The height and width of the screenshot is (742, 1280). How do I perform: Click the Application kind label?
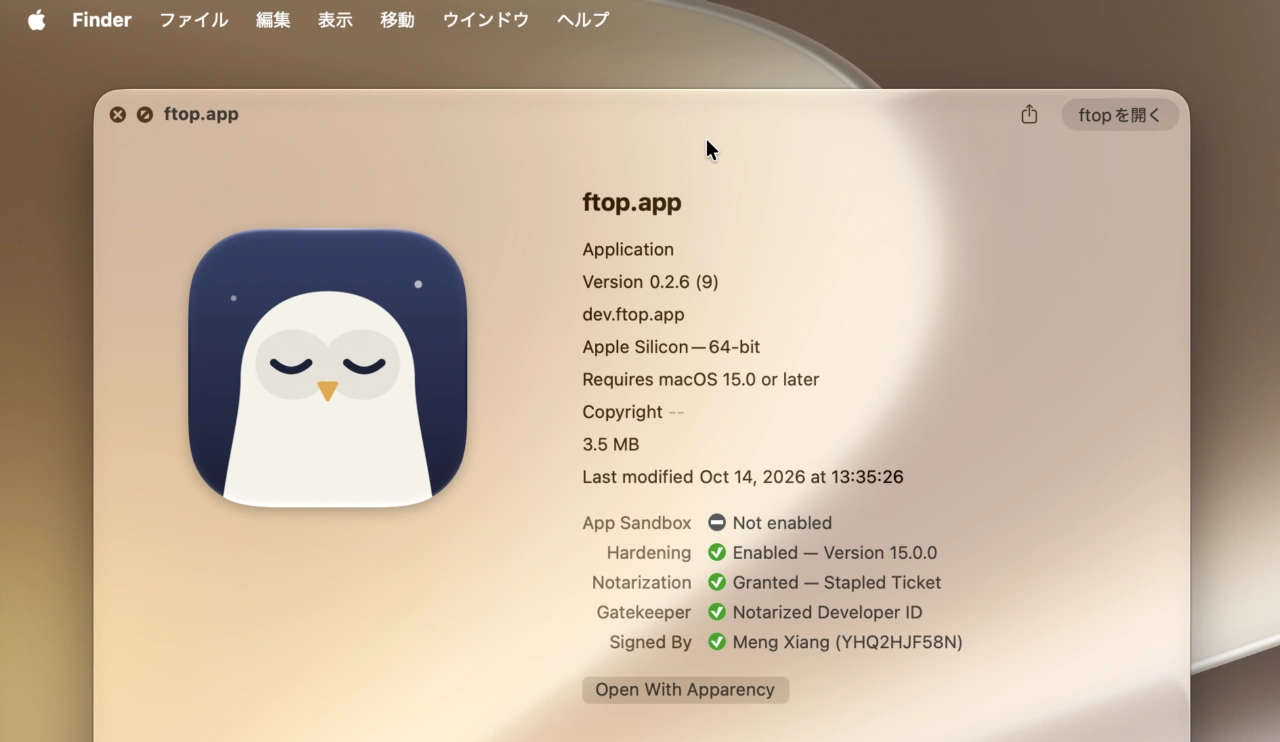[628, 250]
